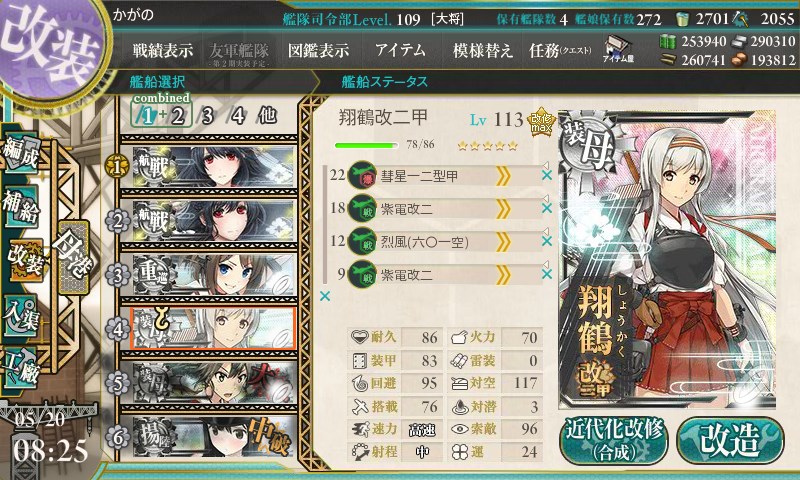Expand the 18-plane 紫電改二 slot chevron

tap(503, 209)
